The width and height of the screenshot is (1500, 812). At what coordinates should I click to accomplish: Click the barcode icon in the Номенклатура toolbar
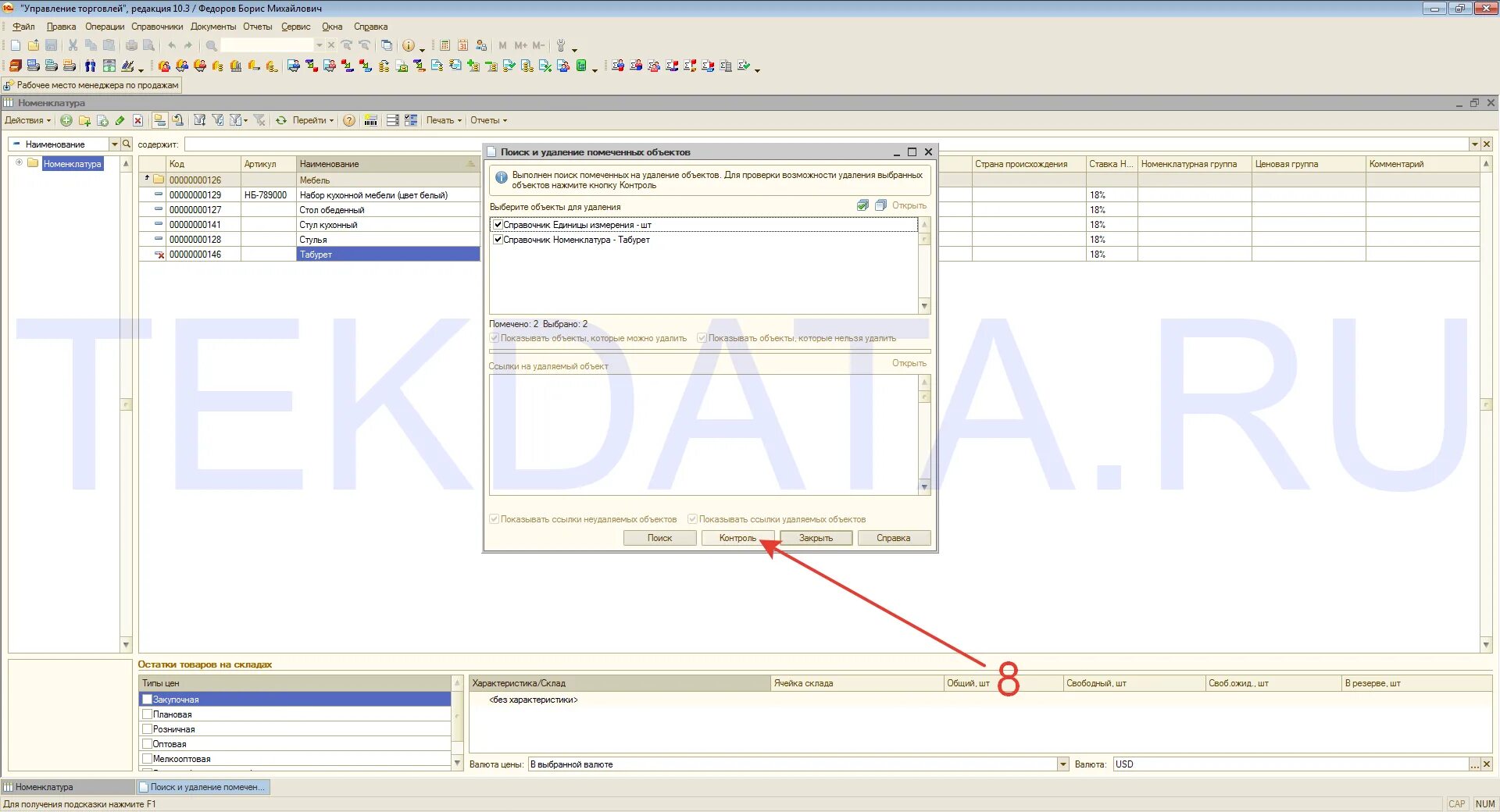pyautogui.click(x=371, y=120)
